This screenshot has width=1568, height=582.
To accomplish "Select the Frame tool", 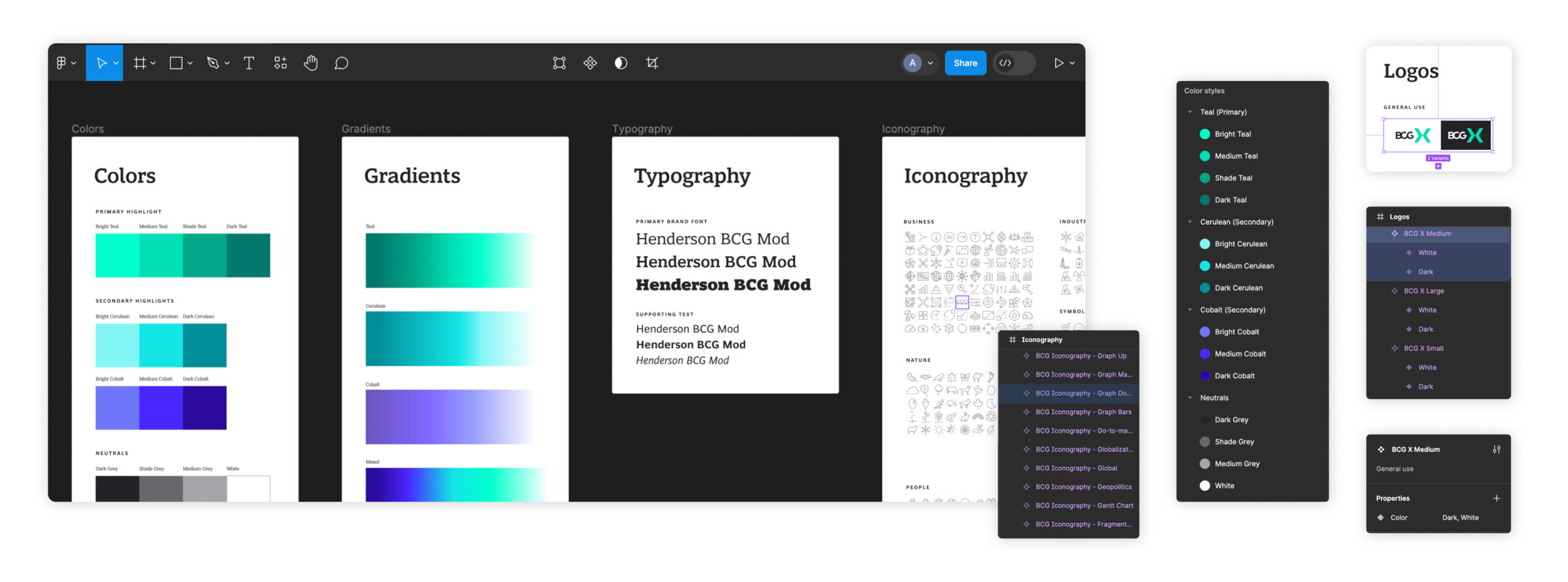I will click(140, 63).
